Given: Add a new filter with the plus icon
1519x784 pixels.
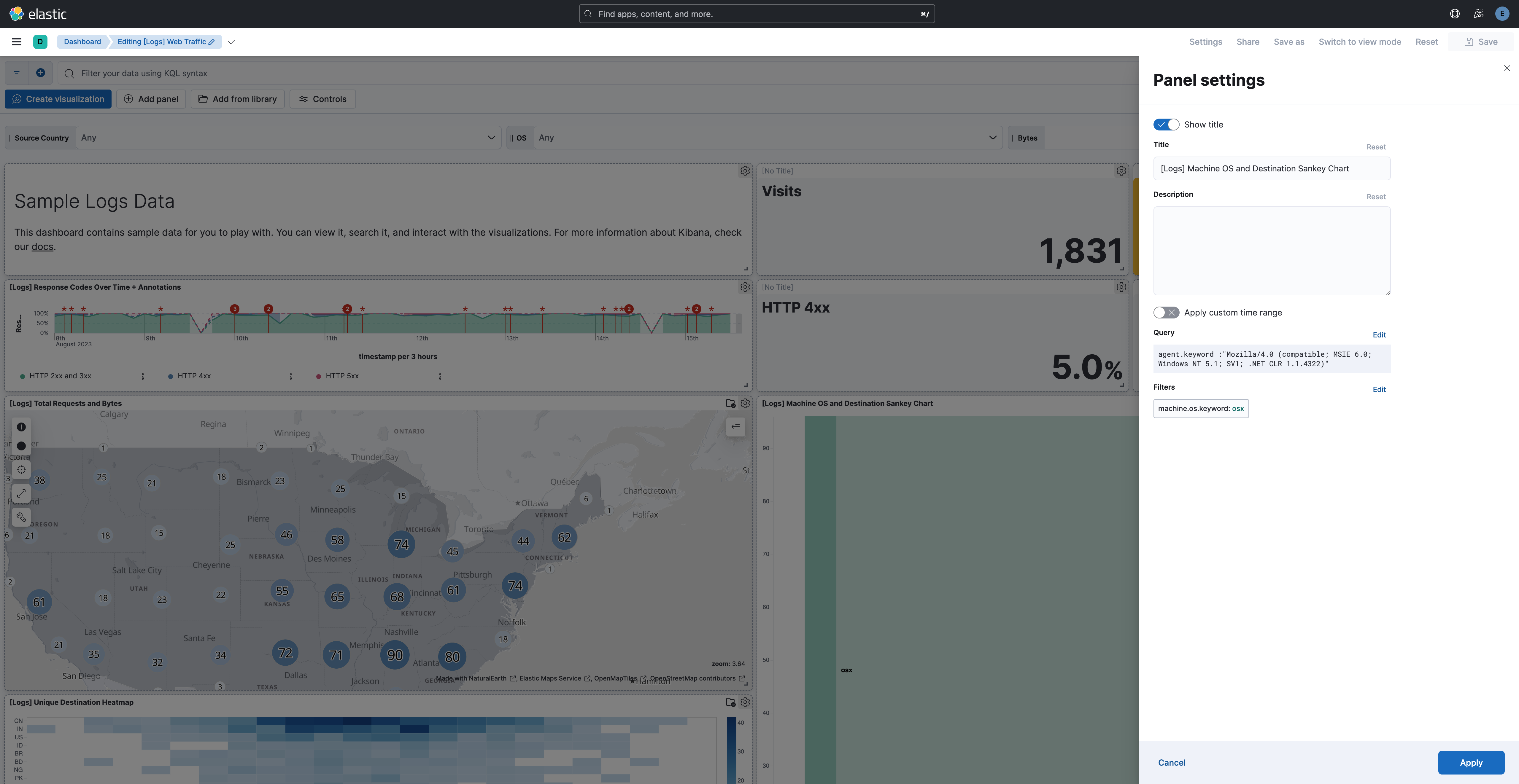Looking at the screenshot, I should pos(41,73).
